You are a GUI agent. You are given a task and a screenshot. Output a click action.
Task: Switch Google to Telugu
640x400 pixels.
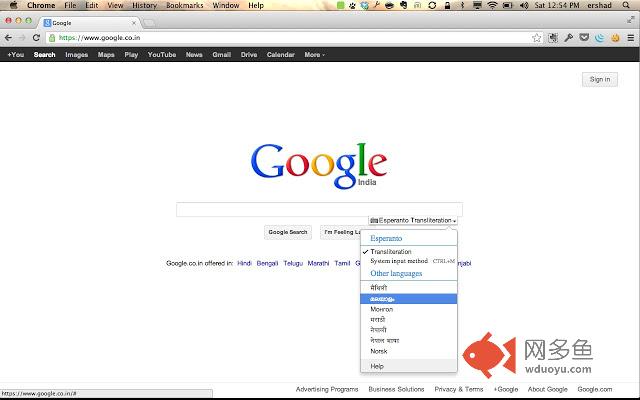[x=293, y=263]
